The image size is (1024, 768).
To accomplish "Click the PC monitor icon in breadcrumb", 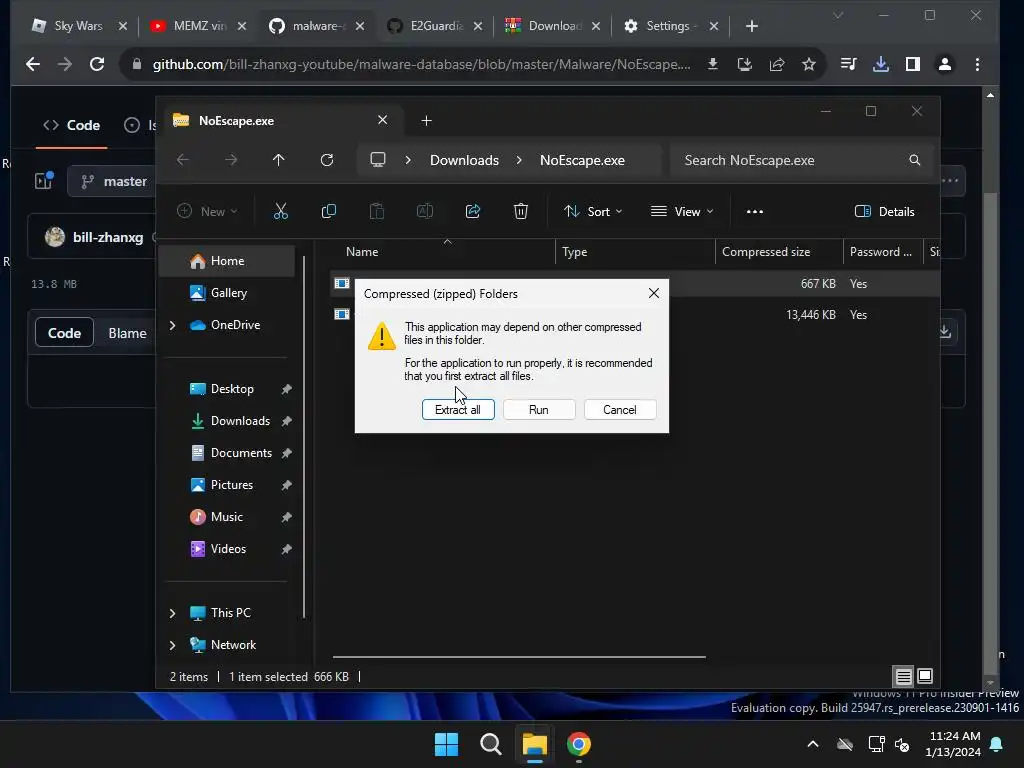I will point(377,160).
